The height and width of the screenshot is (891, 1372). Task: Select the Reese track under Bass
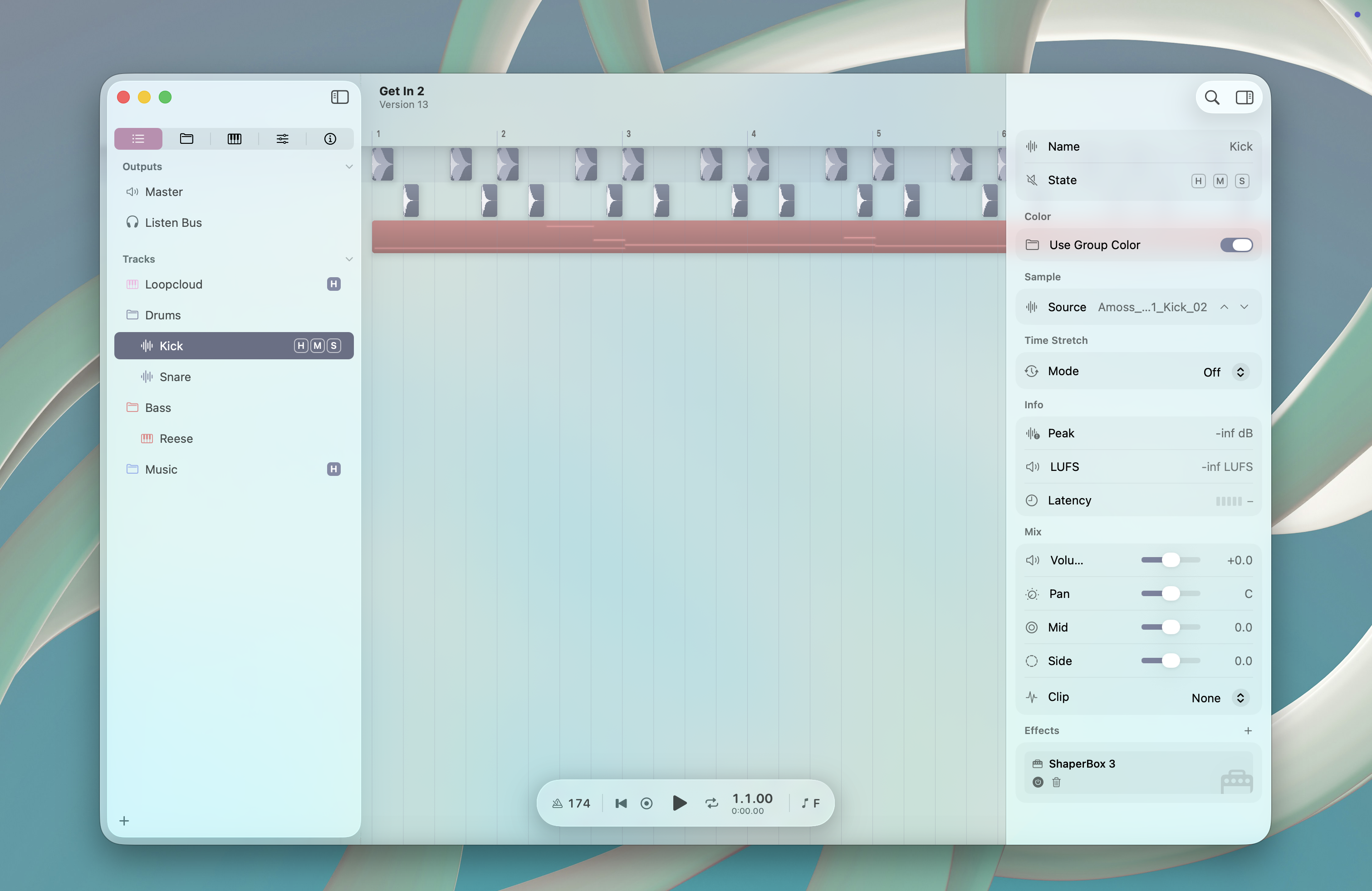pos(176,438)
